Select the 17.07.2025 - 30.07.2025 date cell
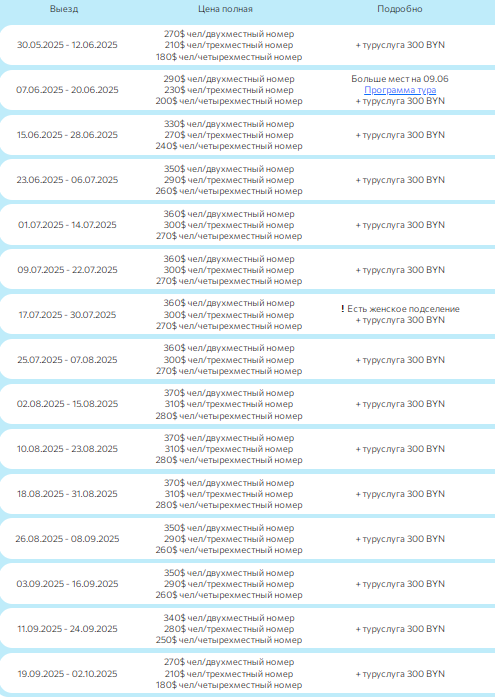The width and height of the screenshot is (495, 699). [67, 315]
